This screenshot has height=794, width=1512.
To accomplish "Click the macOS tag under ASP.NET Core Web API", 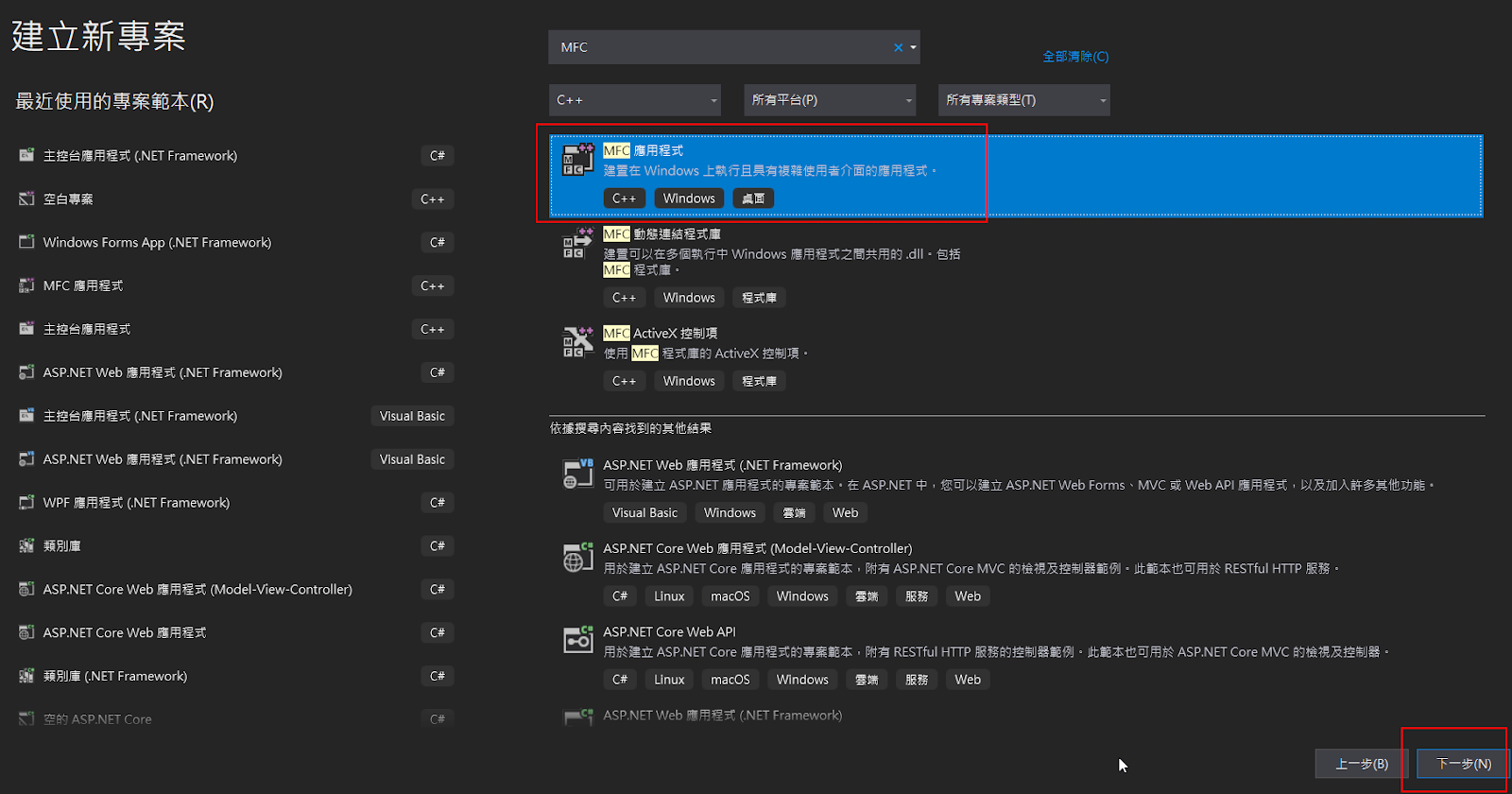I will point(730,680).
